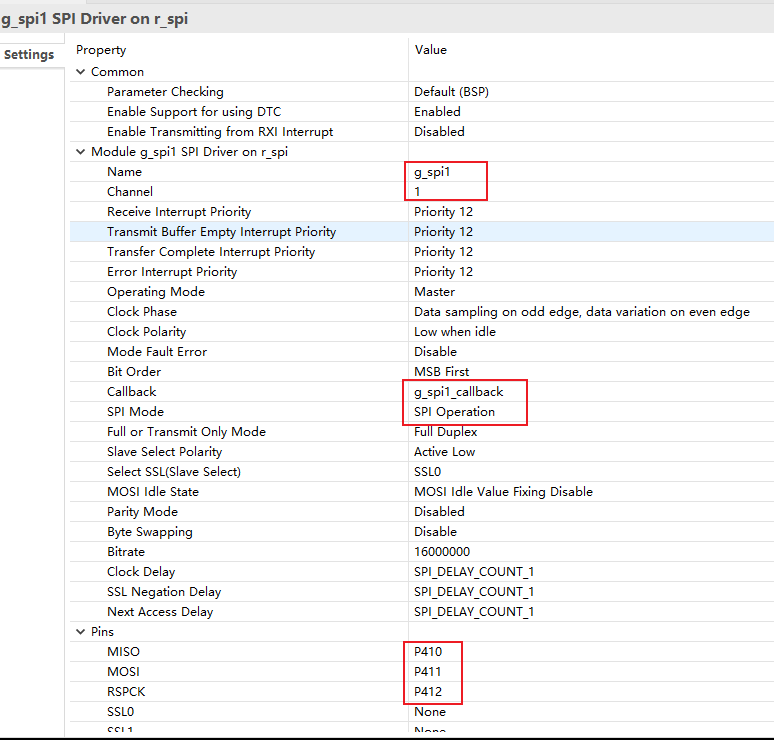The width and height of the screenshot is (774, 740).
Task: Select the Clock Delay property
Action: (x=141, y=572)
